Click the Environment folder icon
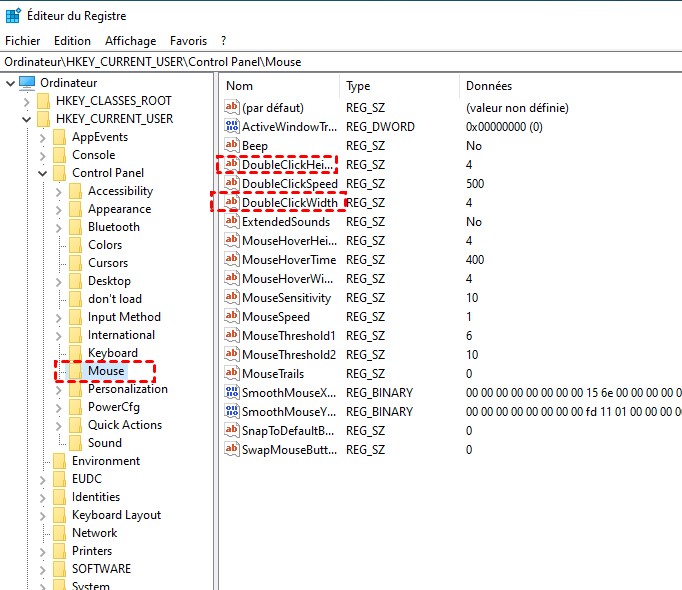The image size is (682, 590). (59, 461)
